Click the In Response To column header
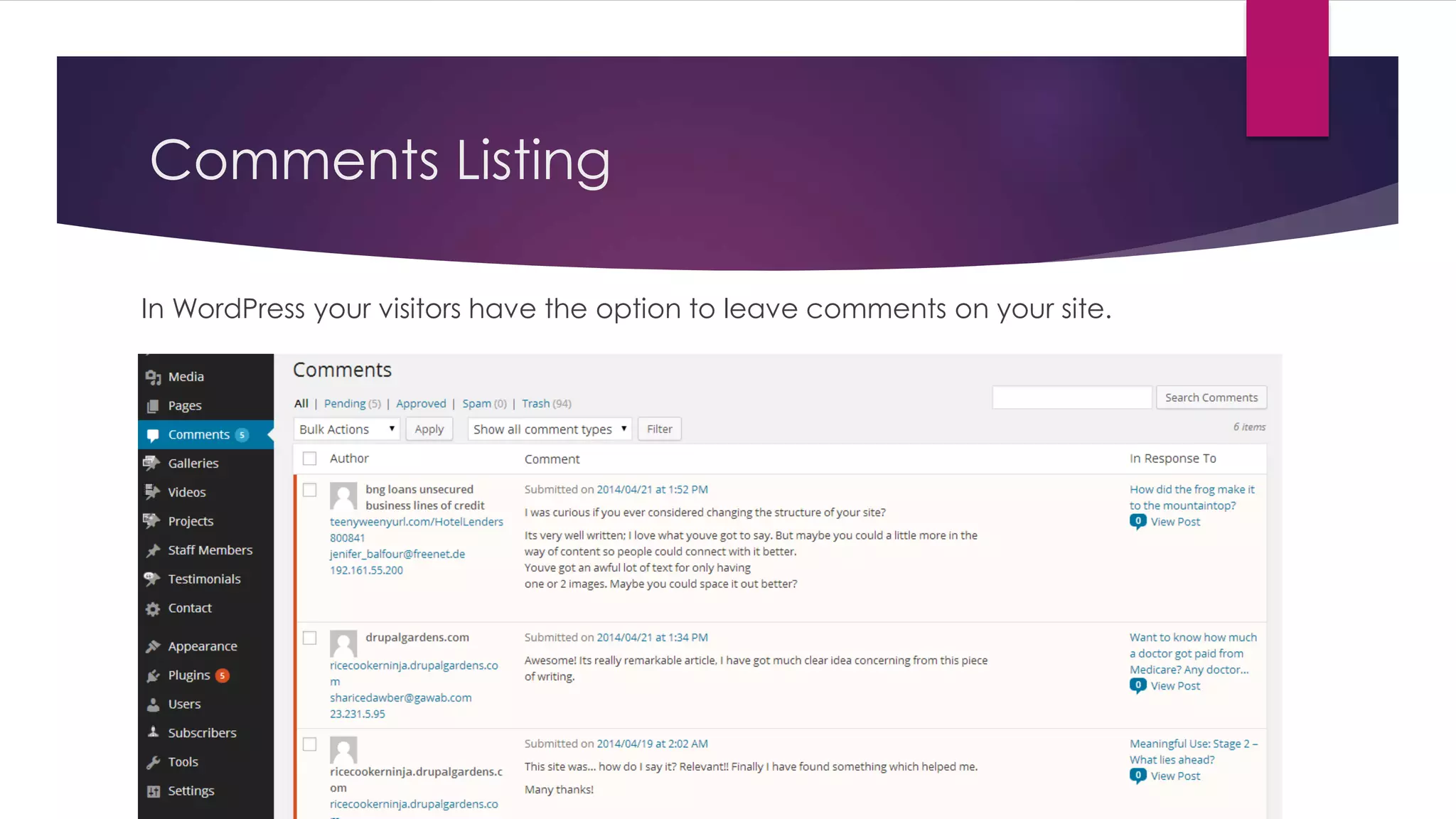The image size is (1456, 819). coord(1173,459)
